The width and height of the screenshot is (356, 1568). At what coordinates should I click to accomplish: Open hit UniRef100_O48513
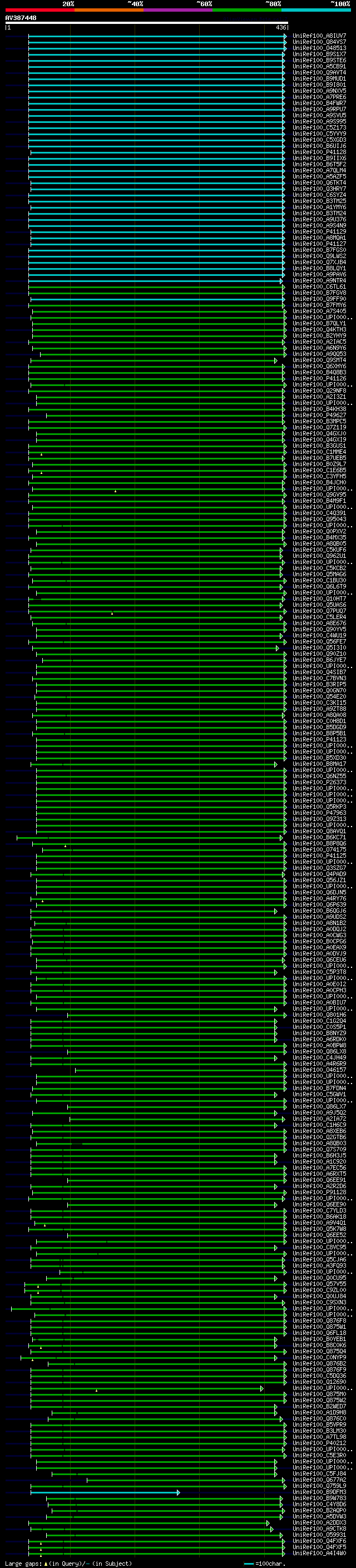[x=319, y=48]
